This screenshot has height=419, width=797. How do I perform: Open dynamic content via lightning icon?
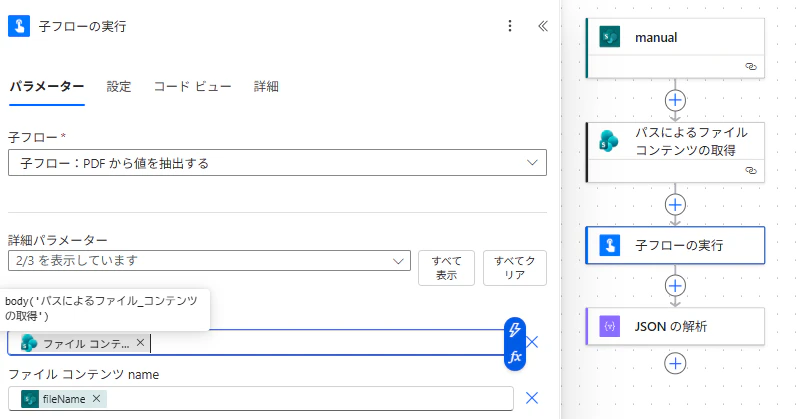tap(515, 330)
